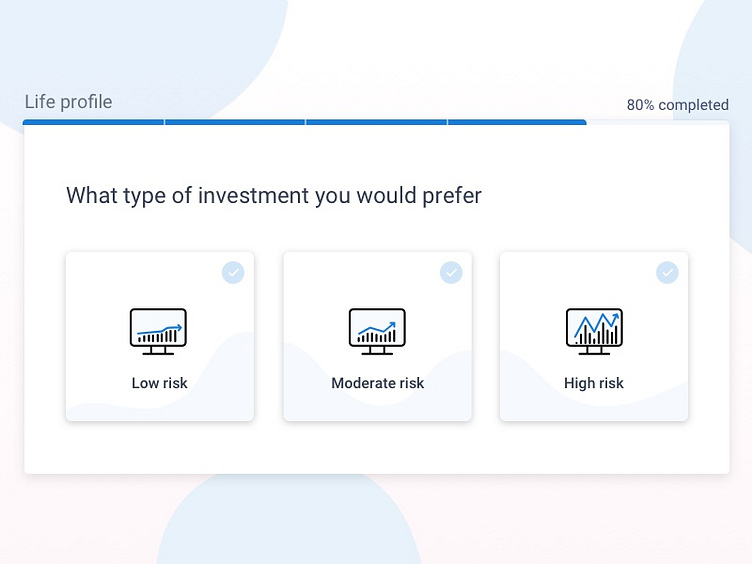Jump to the second progress bar segment
752x564 pixels.
coord(235,122)
